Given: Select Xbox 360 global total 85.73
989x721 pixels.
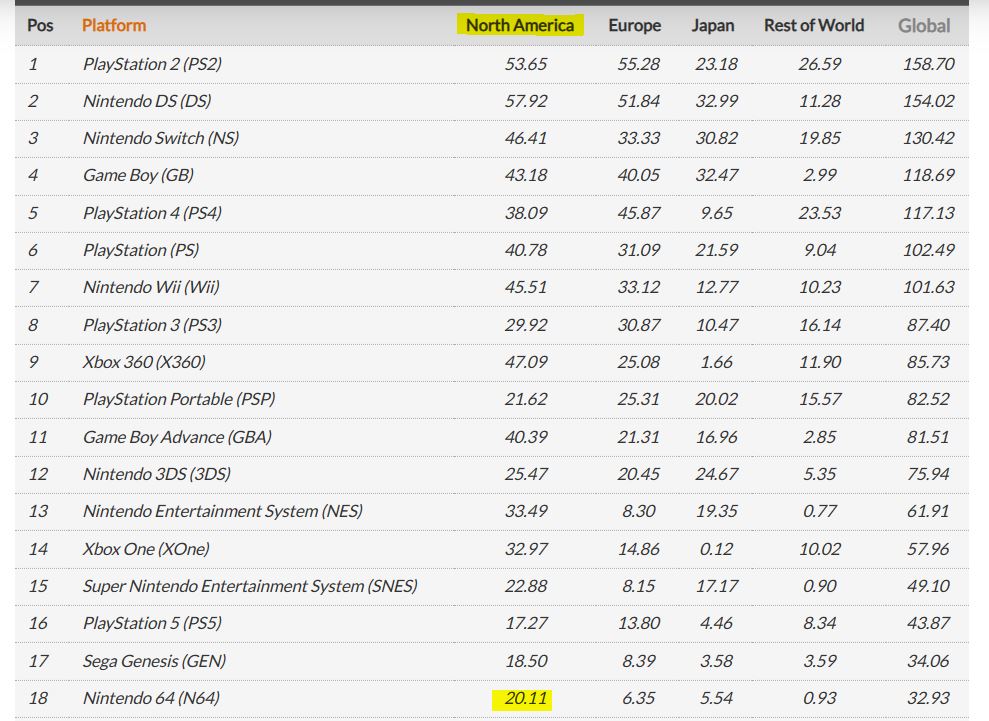Looking at the screenshot, I should click(928, 362).
